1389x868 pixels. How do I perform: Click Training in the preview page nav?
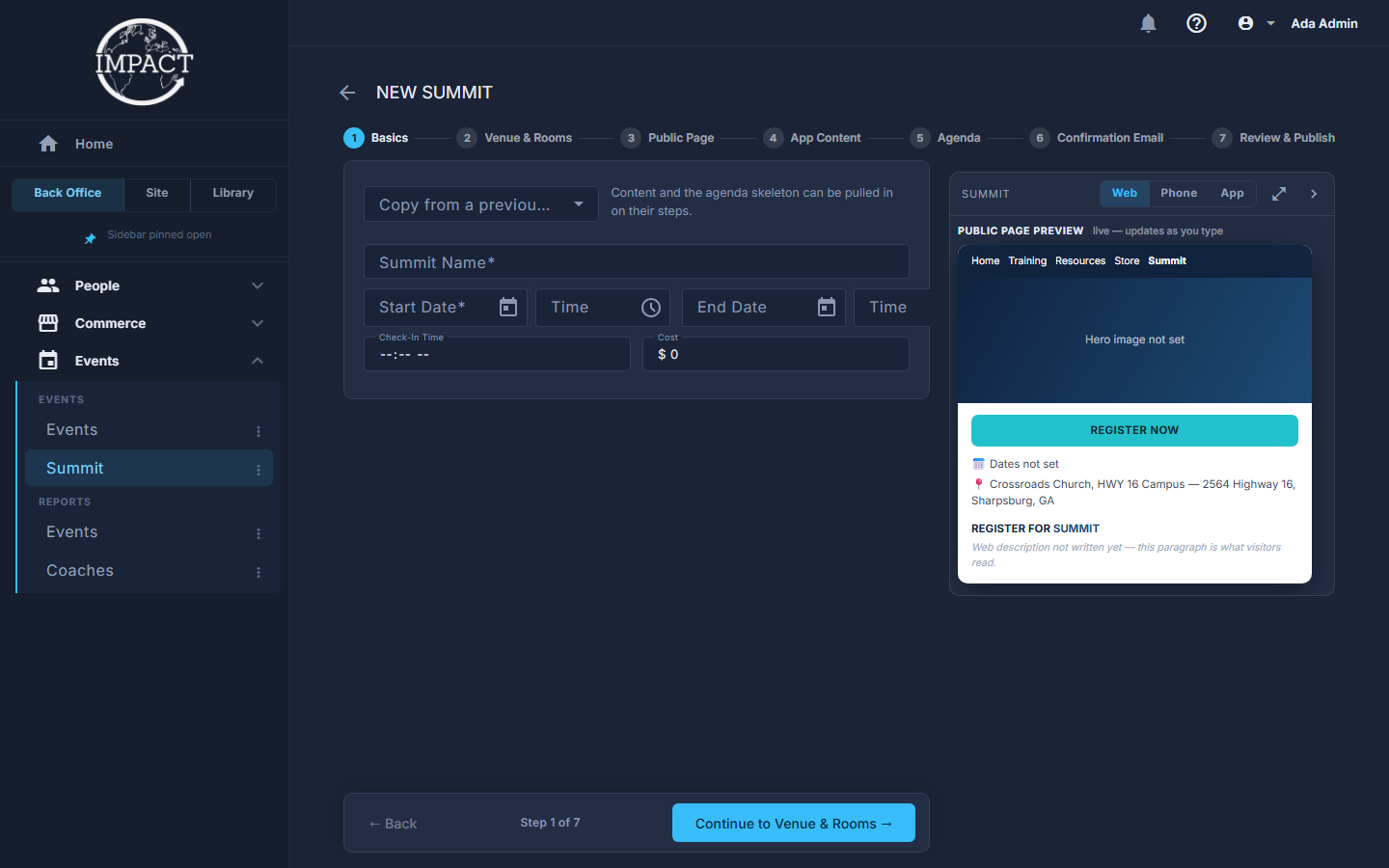[x=1027, y=261]
